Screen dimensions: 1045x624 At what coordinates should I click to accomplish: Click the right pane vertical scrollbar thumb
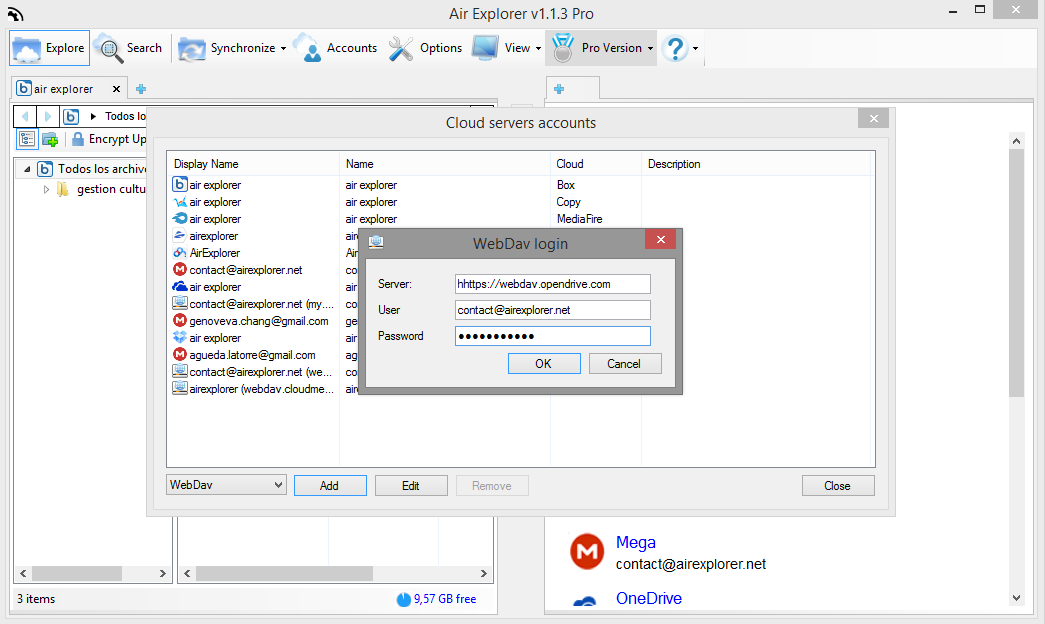click(x=1016, y=273)
